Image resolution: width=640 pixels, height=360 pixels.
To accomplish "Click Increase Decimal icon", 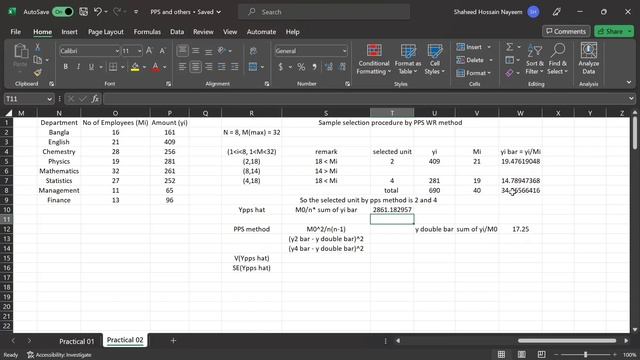I will pos(329,67).
